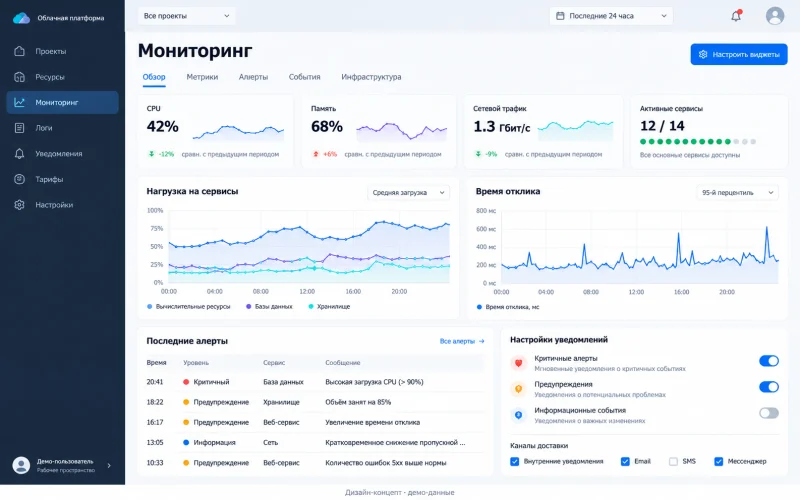Open the 95-й перцентиль dropdown
Screen dimensions: 800x500
(737, 192)
